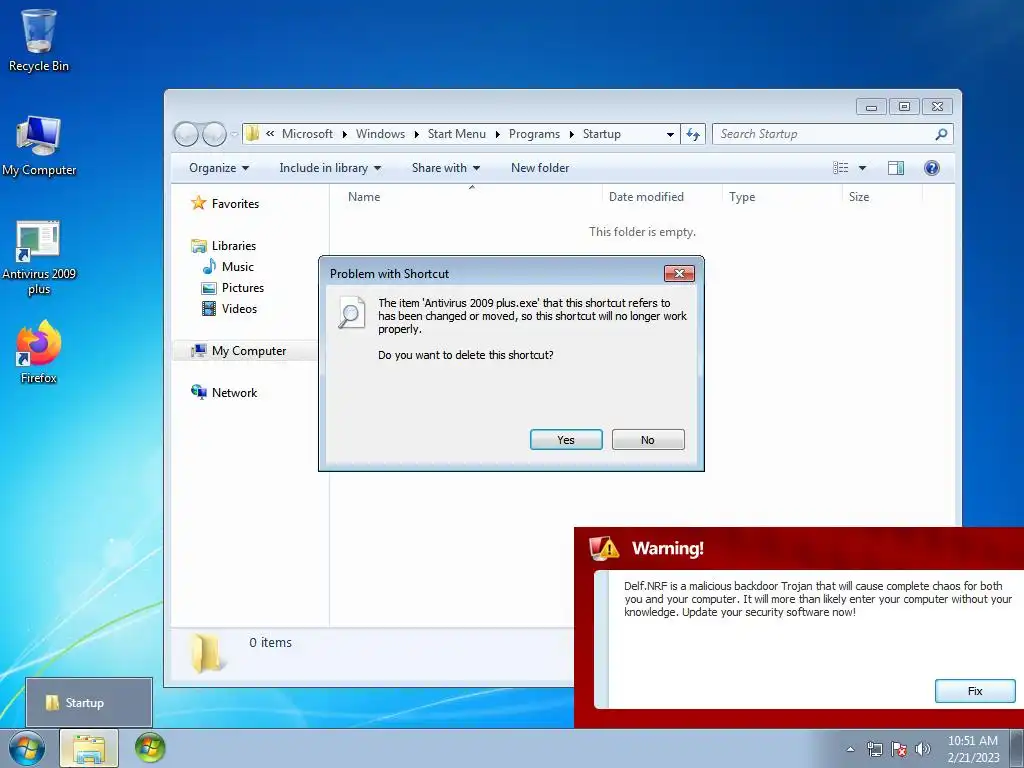The height and width of the screenshot is (768, 1024).
Task: Select Network in navigation pane
Action: point(224,392)
